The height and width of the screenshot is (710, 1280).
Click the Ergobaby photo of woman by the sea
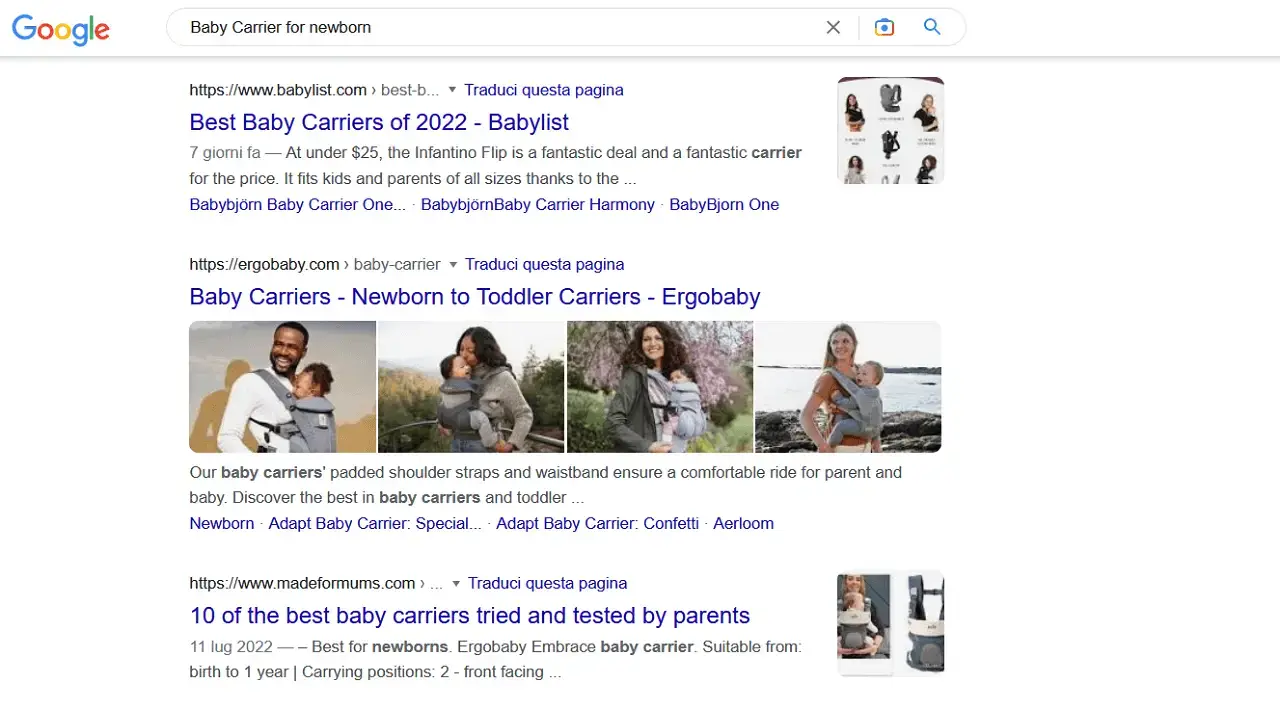[x=848, y=387]
